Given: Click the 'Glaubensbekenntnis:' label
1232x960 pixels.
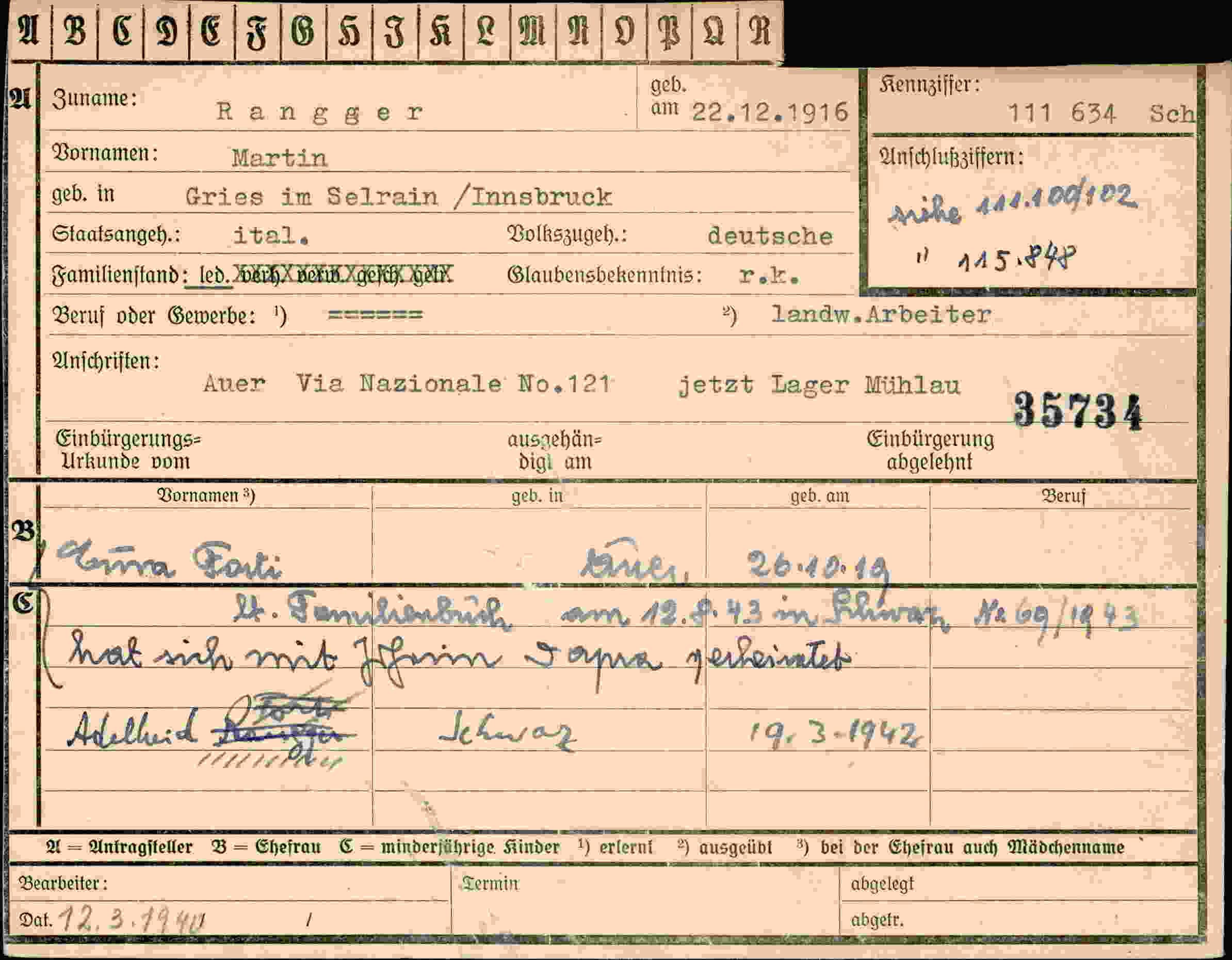Looking at the screenshot, I should pos(605,275).
